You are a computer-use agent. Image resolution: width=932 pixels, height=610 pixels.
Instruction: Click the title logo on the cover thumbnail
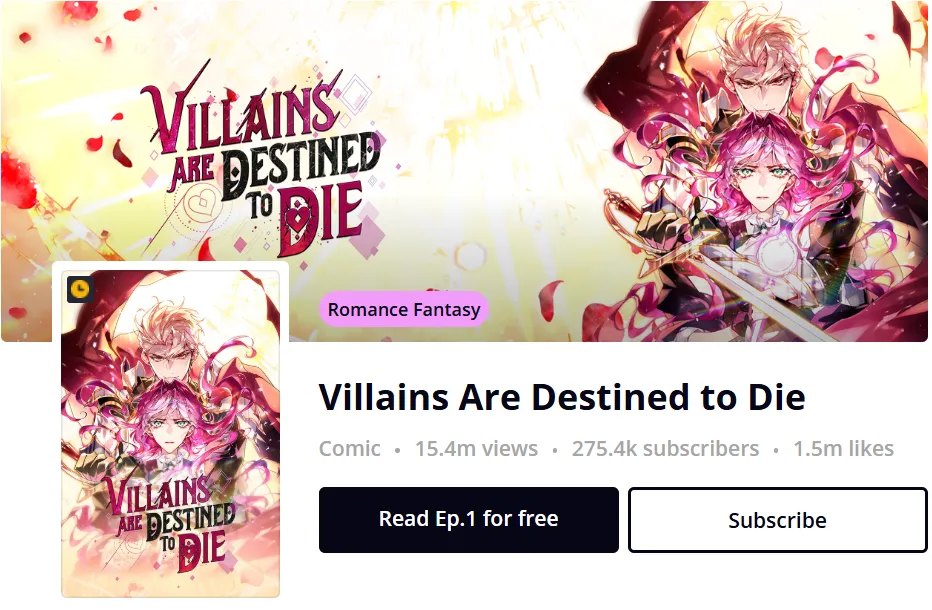tap(170, 520)
